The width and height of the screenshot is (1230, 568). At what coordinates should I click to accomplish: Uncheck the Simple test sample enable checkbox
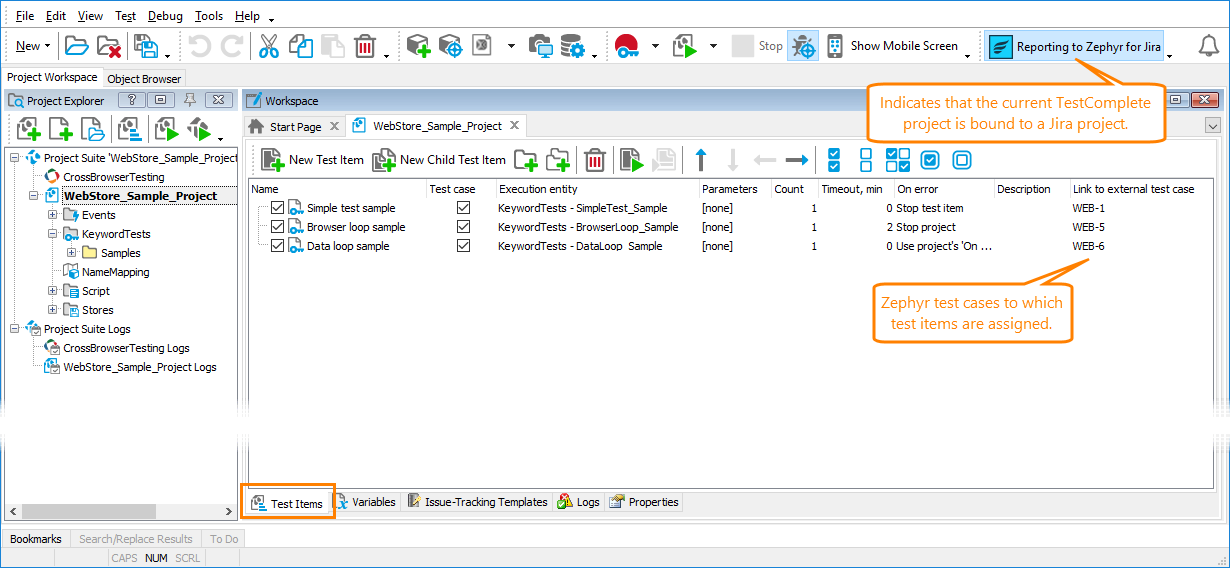[x=278, y=208]
